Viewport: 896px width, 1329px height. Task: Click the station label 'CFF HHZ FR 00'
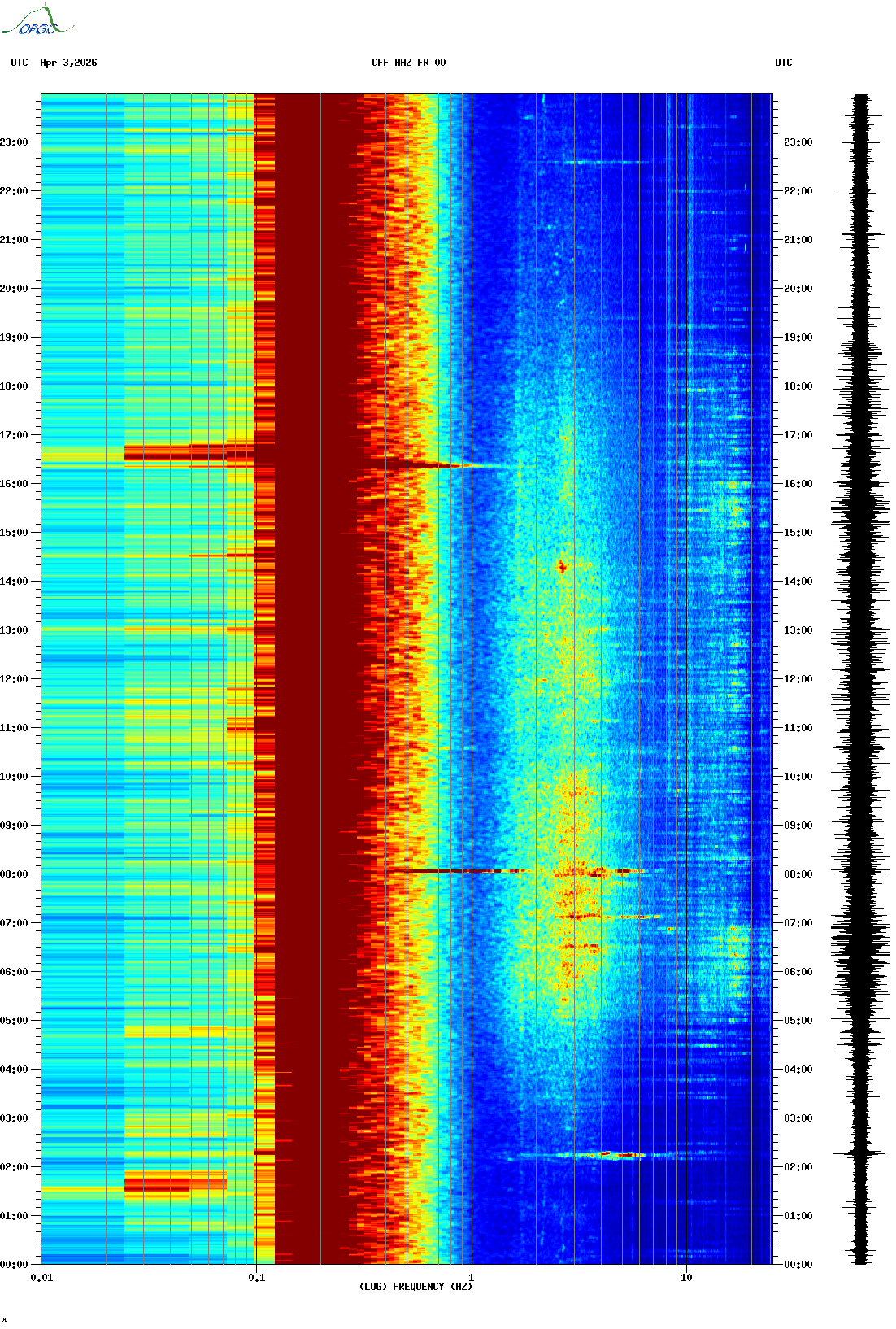(409, 63)
